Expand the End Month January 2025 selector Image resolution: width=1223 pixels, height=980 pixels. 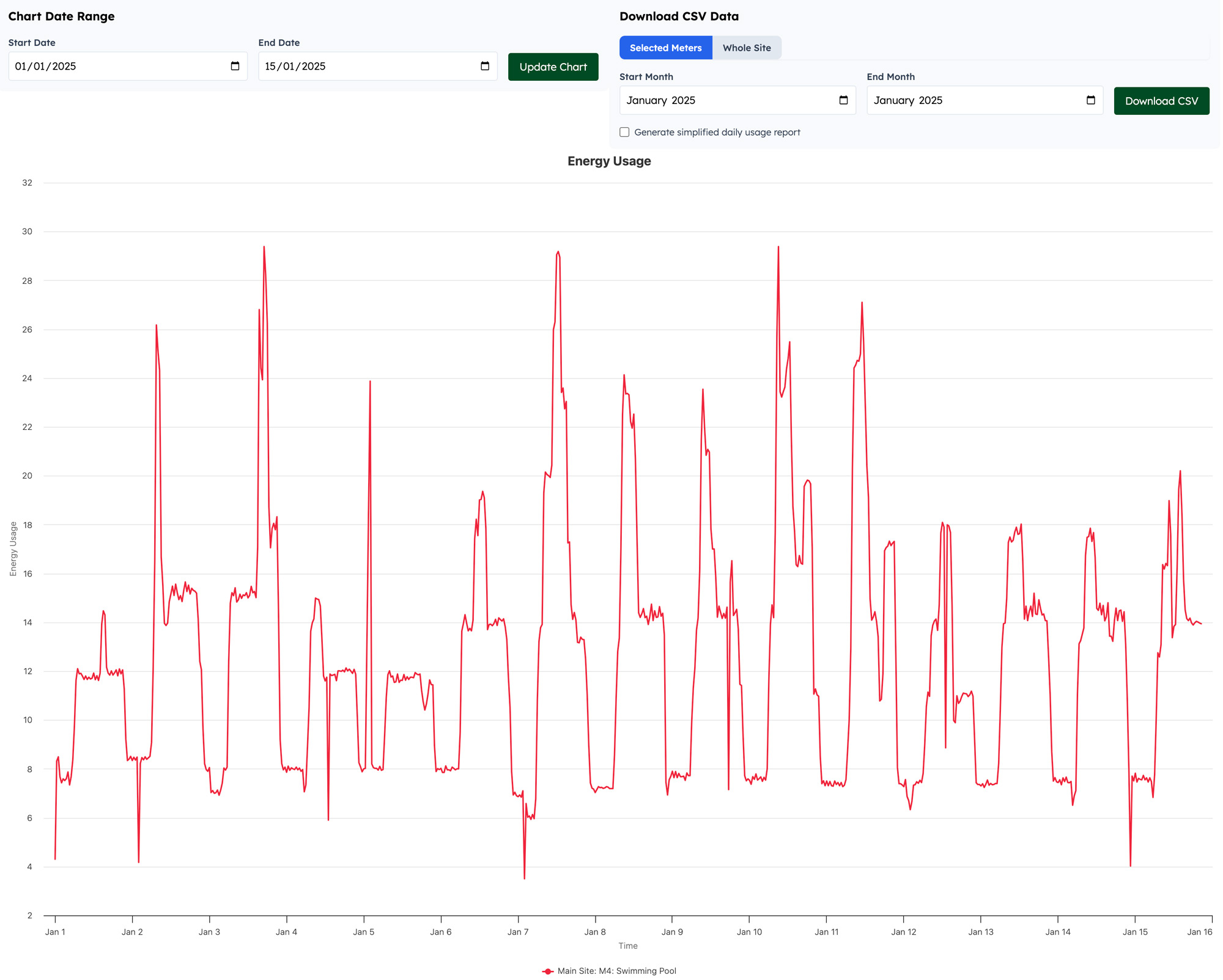point(1091,100)
